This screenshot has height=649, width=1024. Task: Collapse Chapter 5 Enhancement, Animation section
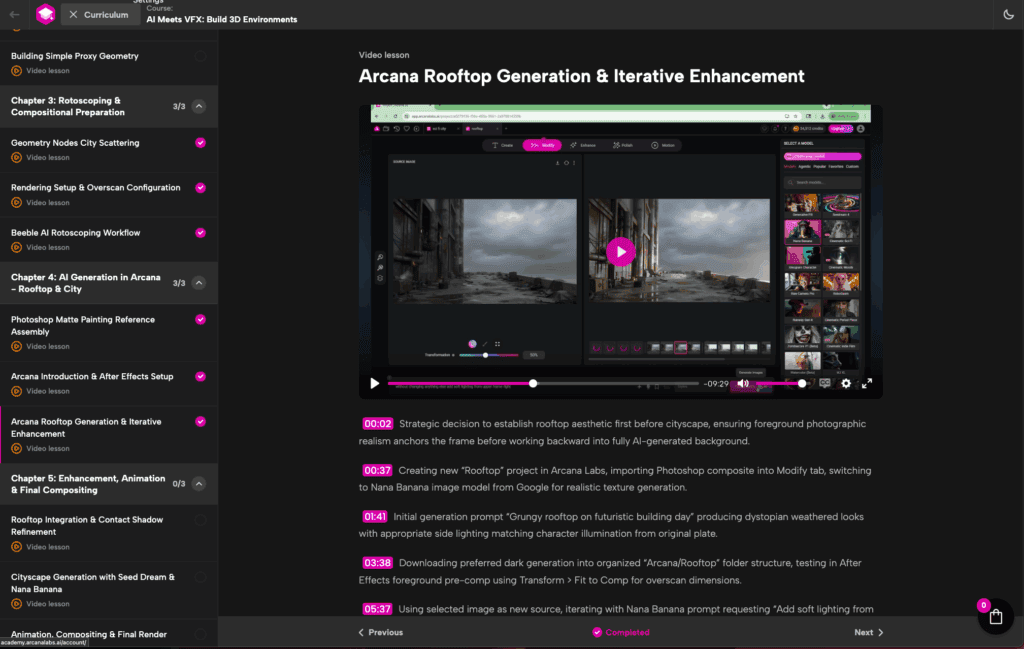click(199, 484)
